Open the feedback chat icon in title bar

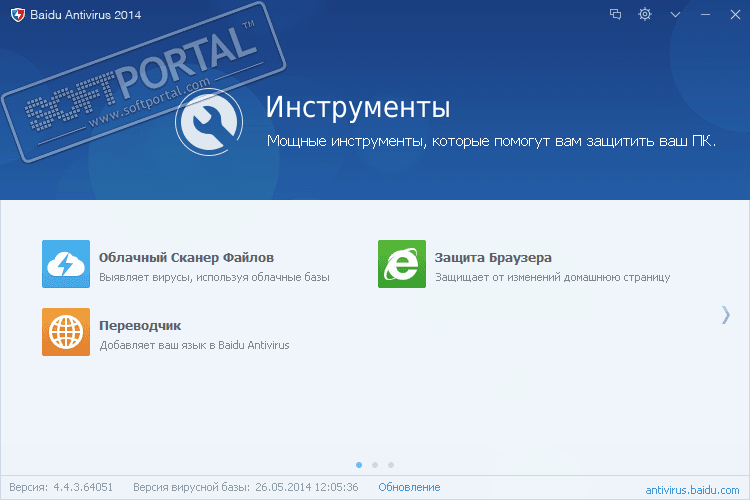click(616, 14)
